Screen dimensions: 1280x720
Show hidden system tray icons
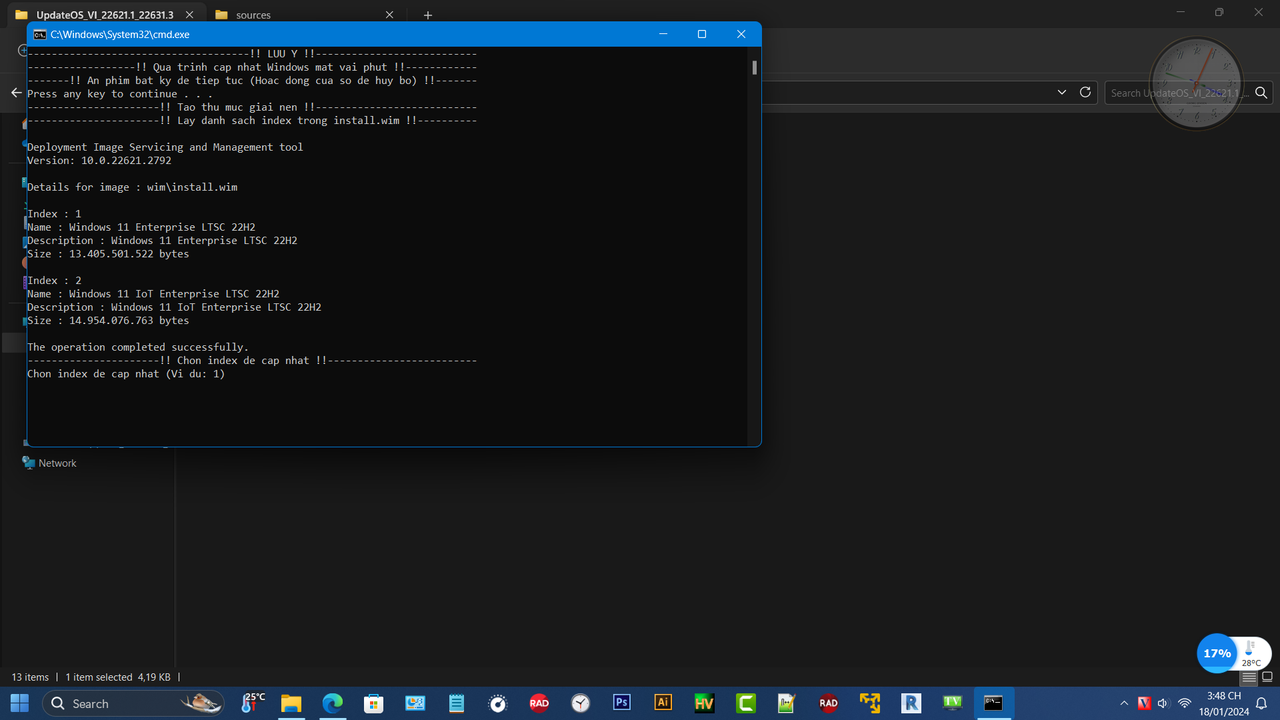coord(1124,703)
